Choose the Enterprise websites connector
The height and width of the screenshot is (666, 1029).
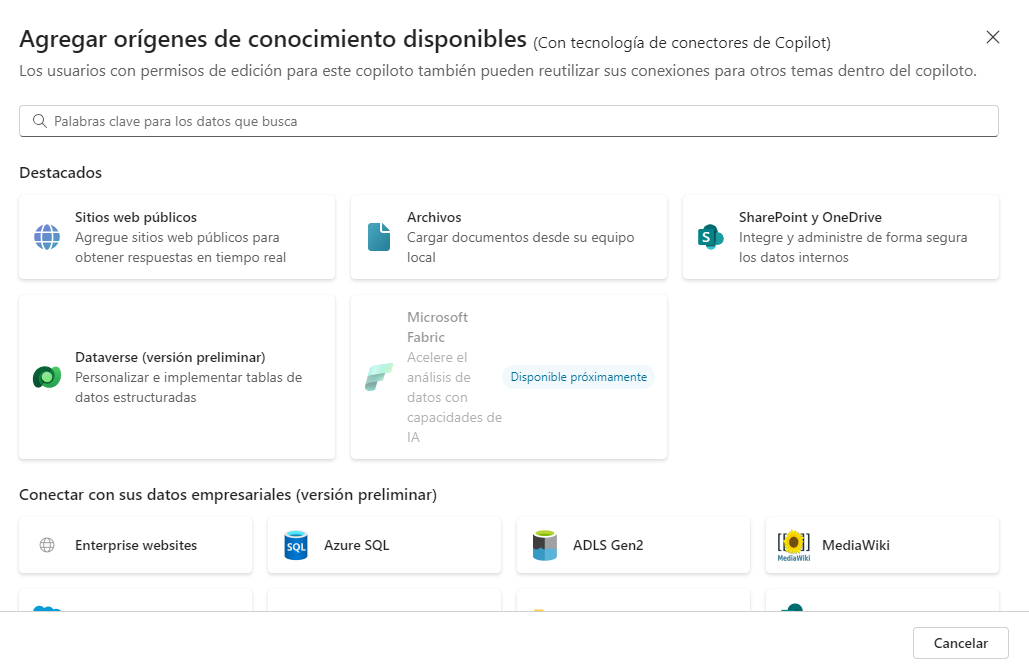coord(135,545)
